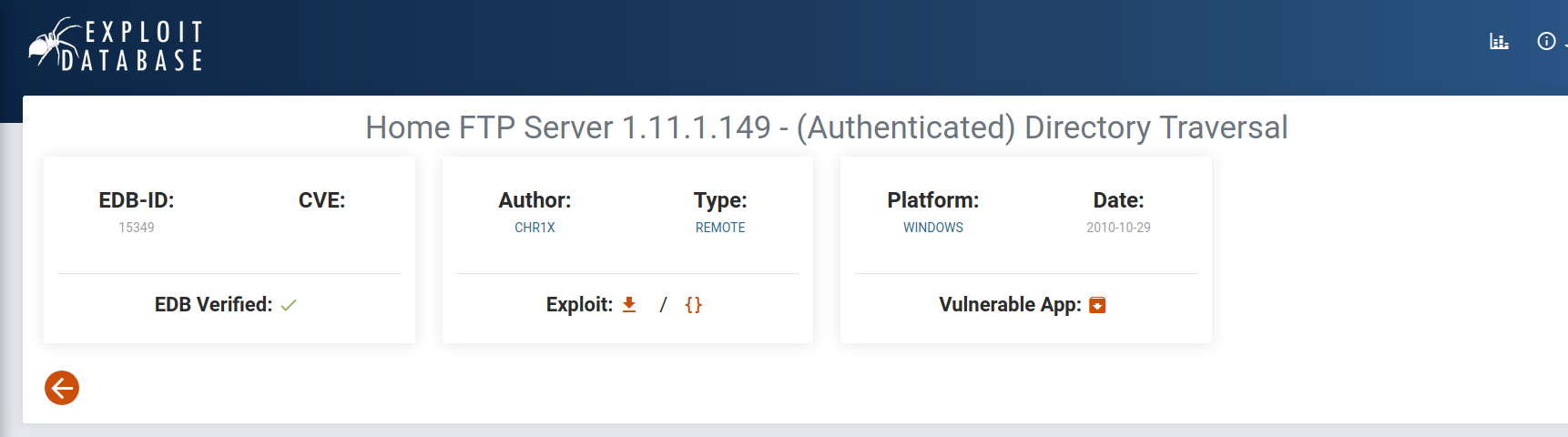Filter by REMOTE exploit type
The height and width of the screenshot is (437, 1568).
[720, 228]
